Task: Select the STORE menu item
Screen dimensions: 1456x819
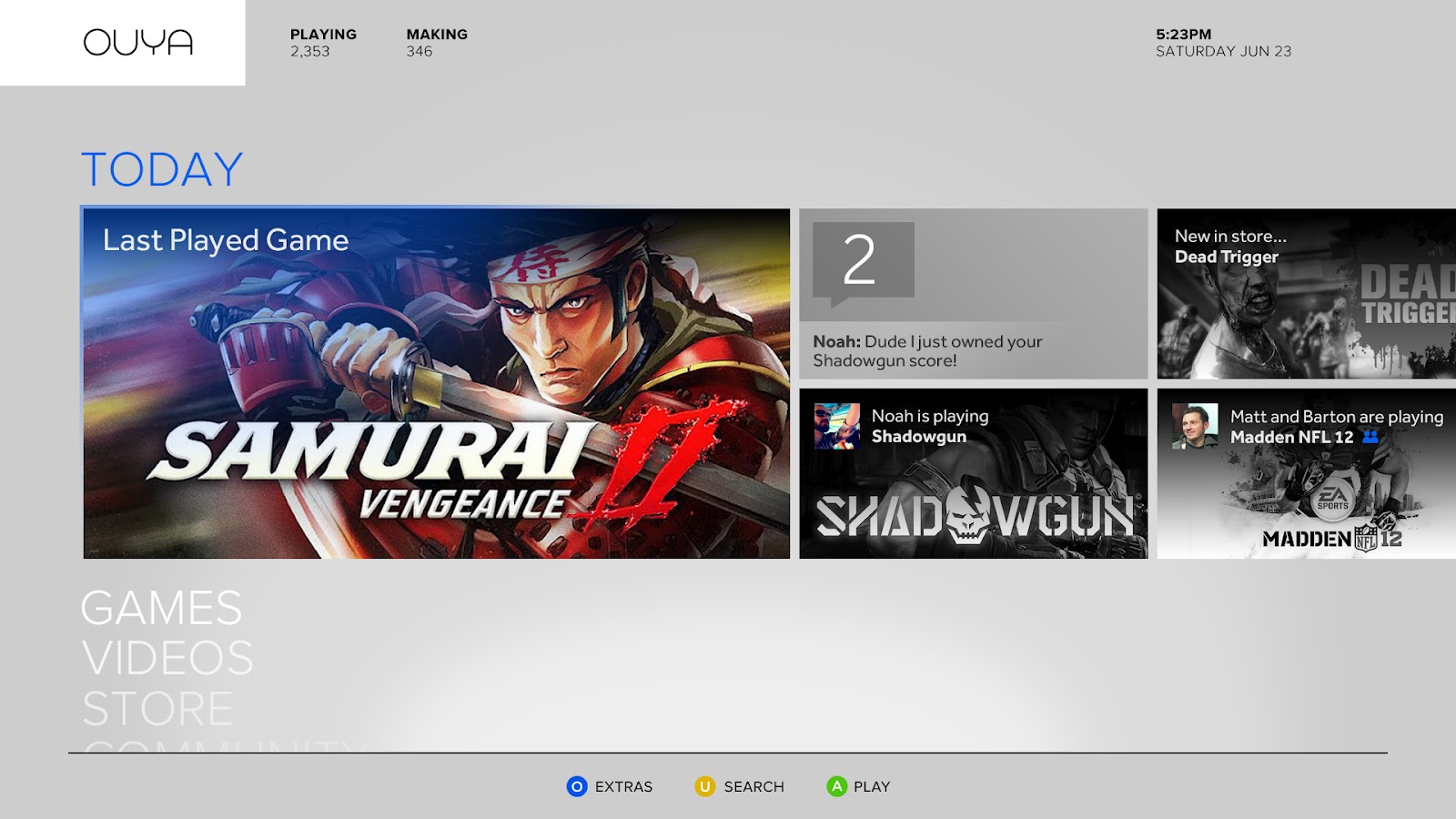Action: [157, 709]
